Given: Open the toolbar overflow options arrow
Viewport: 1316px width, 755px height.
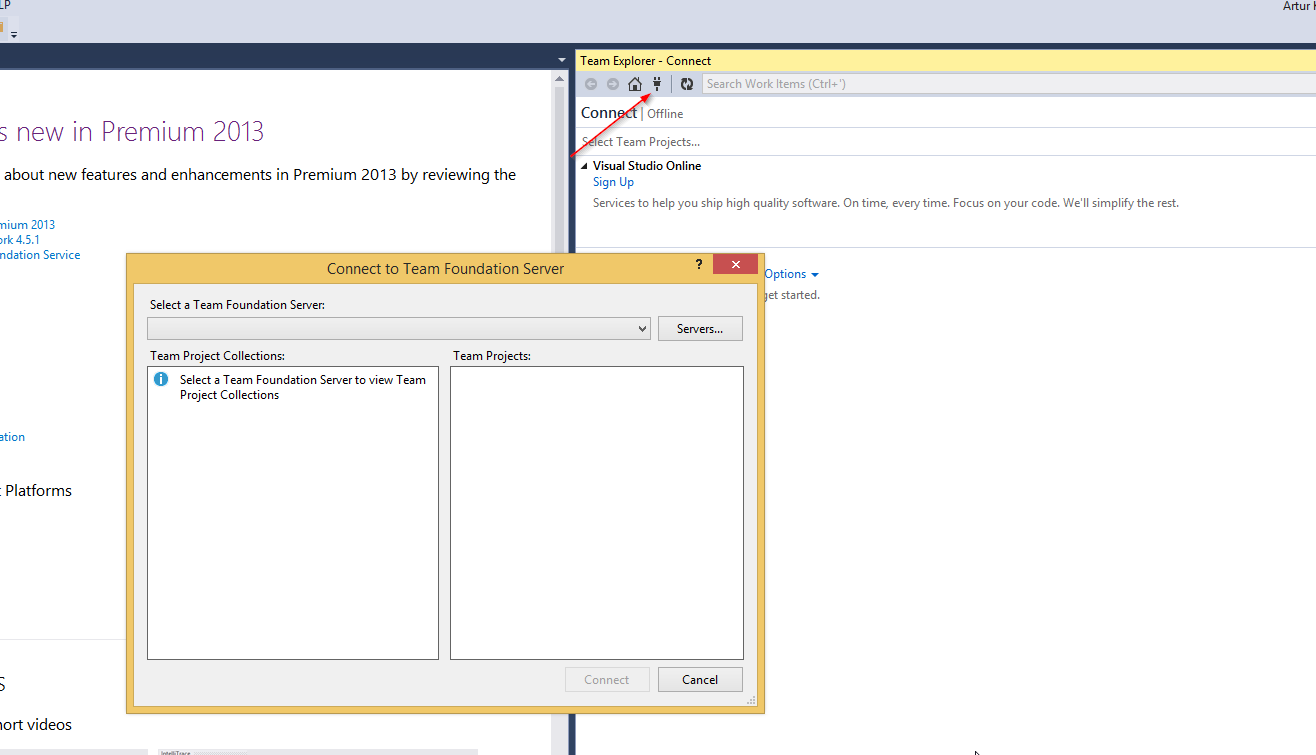Looking at the screenshot, I should point(14,34).
